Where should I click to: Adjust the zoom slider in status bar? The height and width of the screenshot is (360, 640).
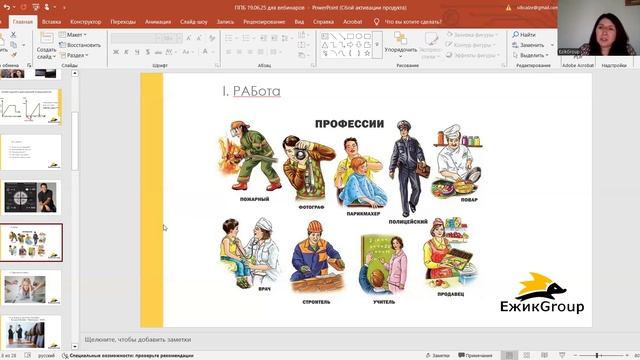pos(597,356)
